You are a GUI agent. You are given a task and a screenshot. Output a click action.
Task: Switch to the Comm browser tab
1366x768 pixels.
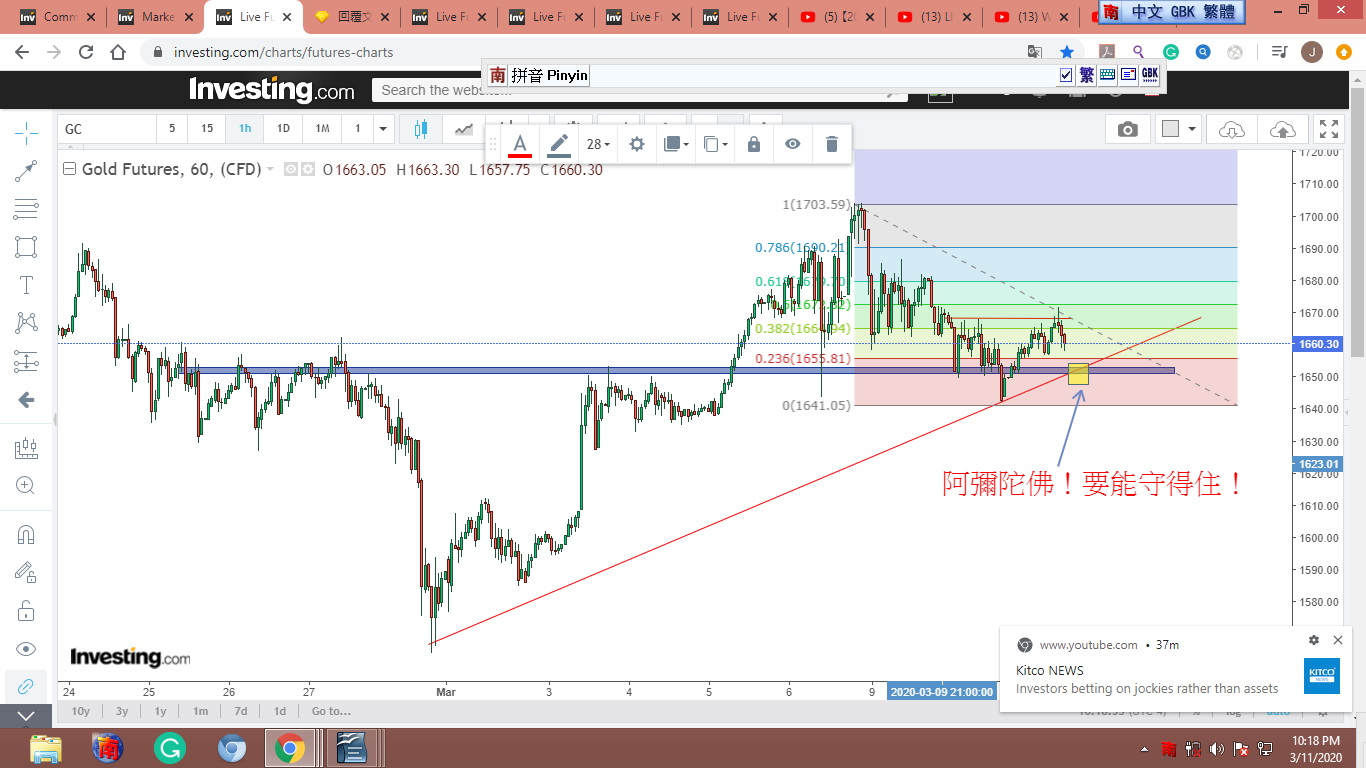[x=58, y=17]
